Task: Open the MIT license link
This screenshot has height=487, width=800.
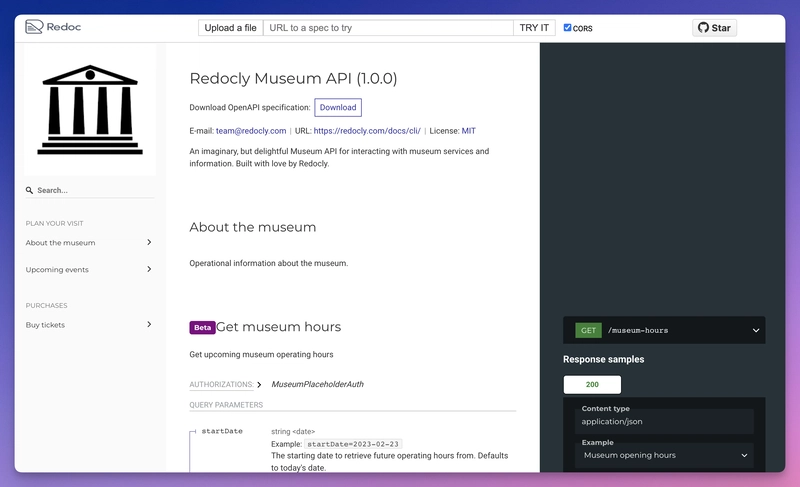Action: click(x=468, y=131)
